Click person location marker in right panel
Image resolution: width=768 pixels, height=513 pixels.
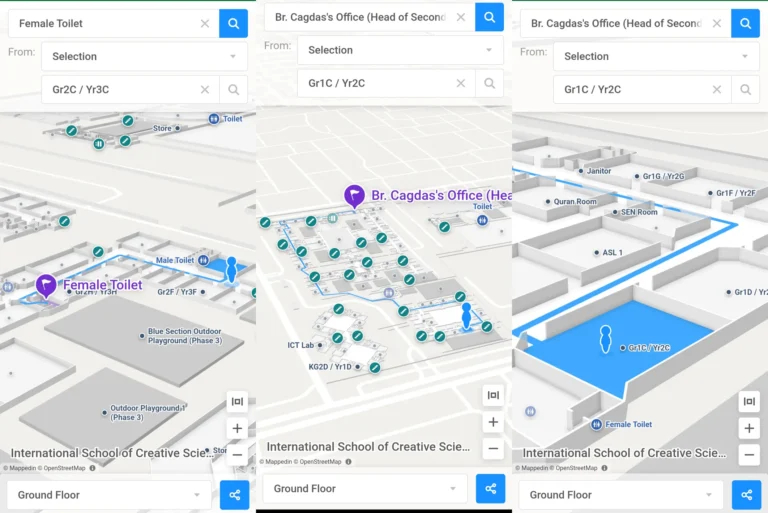(605, 339)
